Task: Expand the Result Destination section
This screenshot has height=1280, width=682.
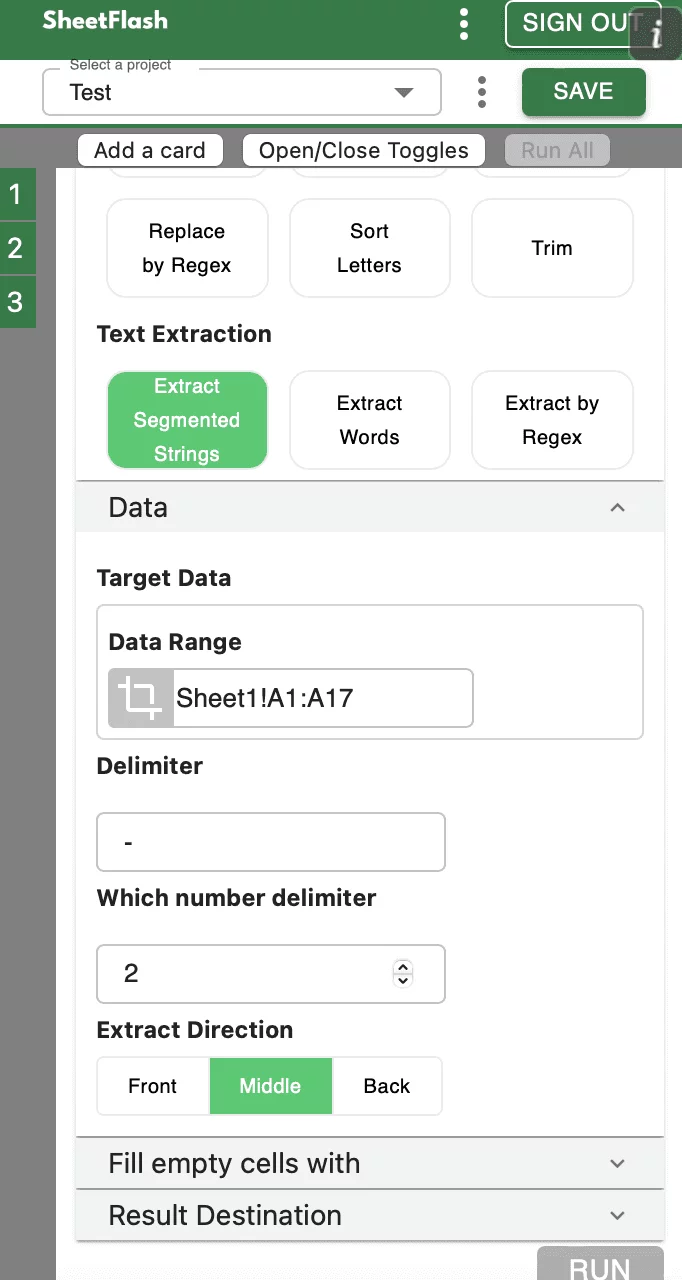Action: (617, 1216)
